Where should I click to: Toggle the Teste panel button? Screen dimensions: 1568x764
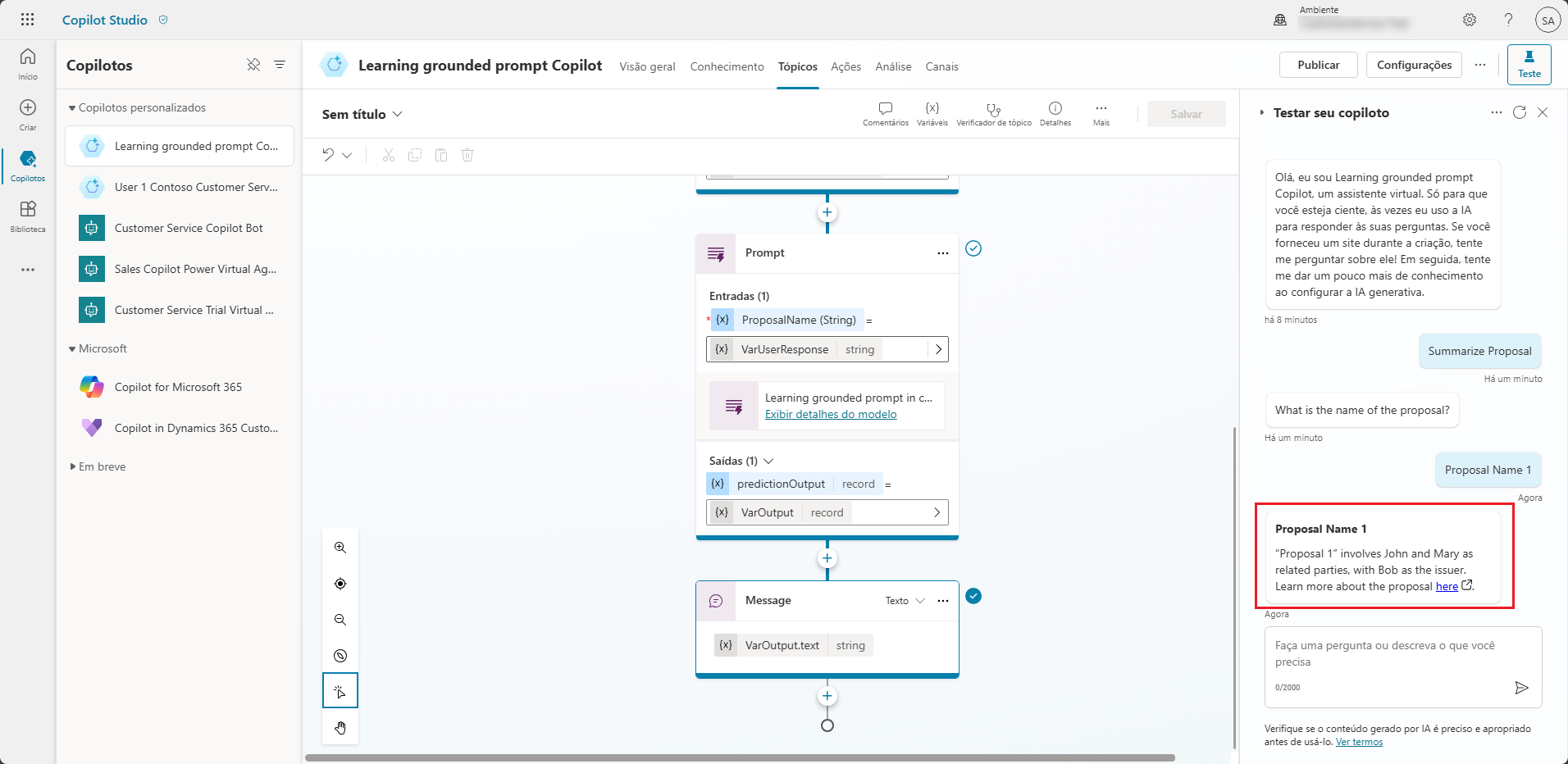[x=1529, y=64]
